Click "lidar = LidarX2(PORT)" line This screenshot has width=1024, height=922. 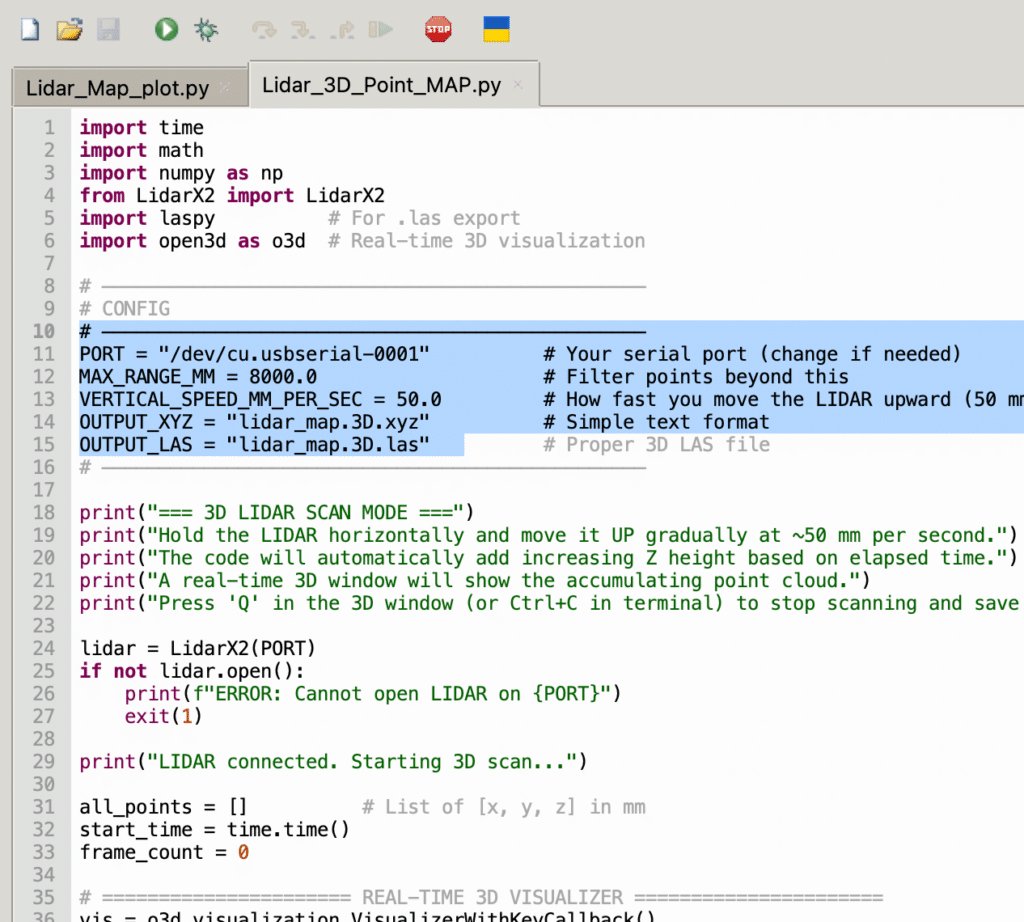point(197,648)
